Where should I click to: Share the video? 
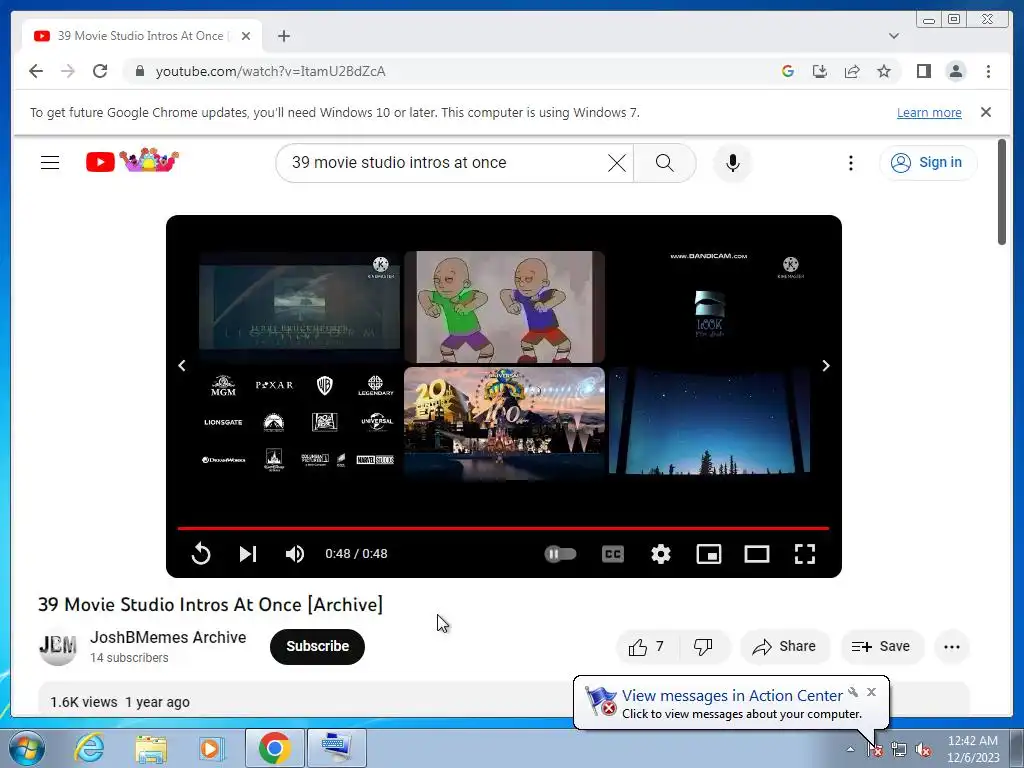[784, 647]
